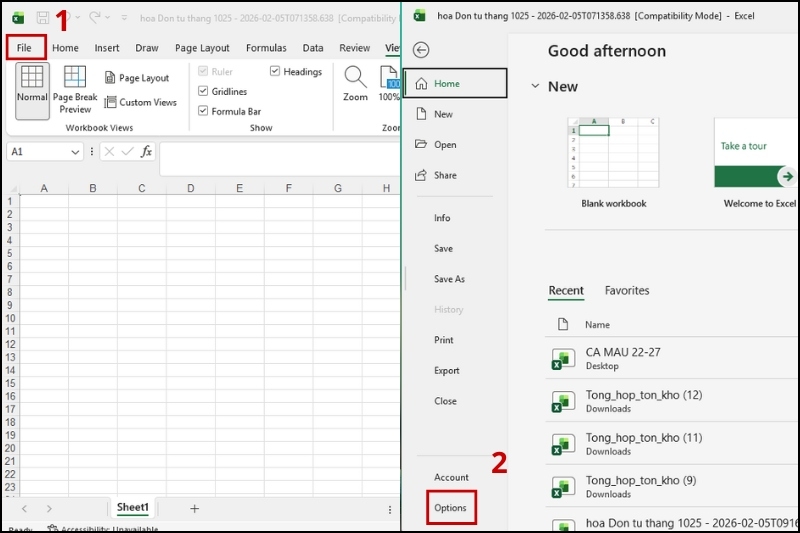Image resolution: width=800 pixels, height=533 pixels.
Task: Set zoom to 100%
Action: coord(389,84)
